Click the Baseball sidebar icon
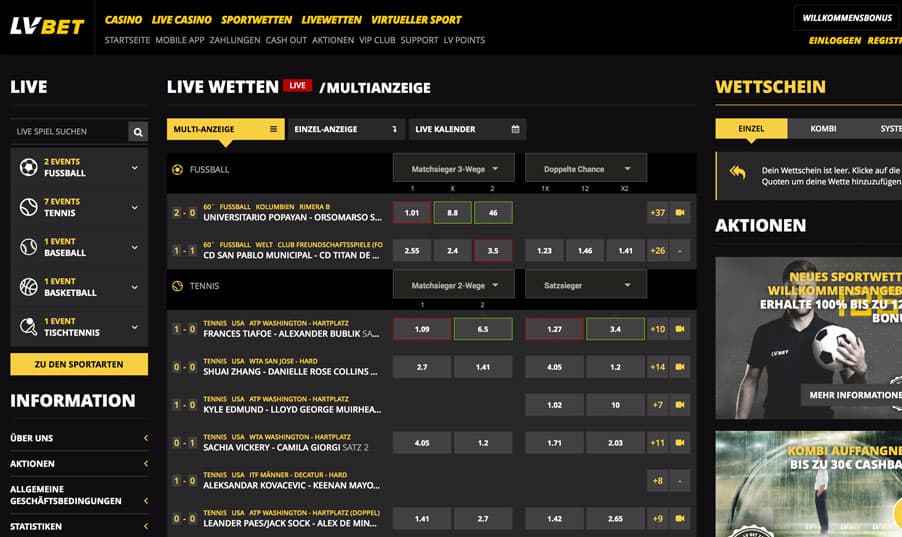This screenshot has width=902, height=537. pyautogui.click(x=28, y=247)
